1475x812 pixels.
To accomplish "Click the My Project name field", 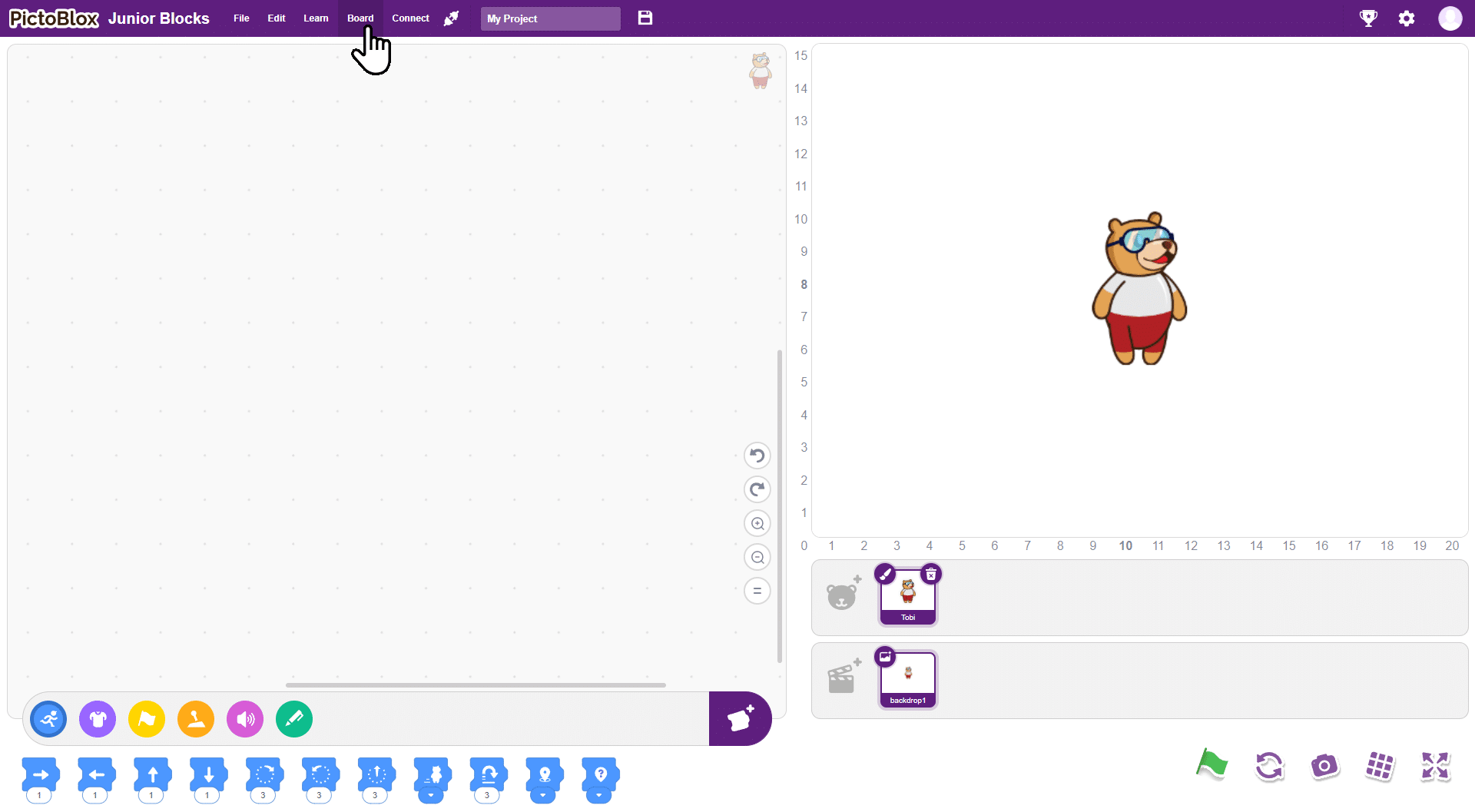I will click(x=550, y=18).
